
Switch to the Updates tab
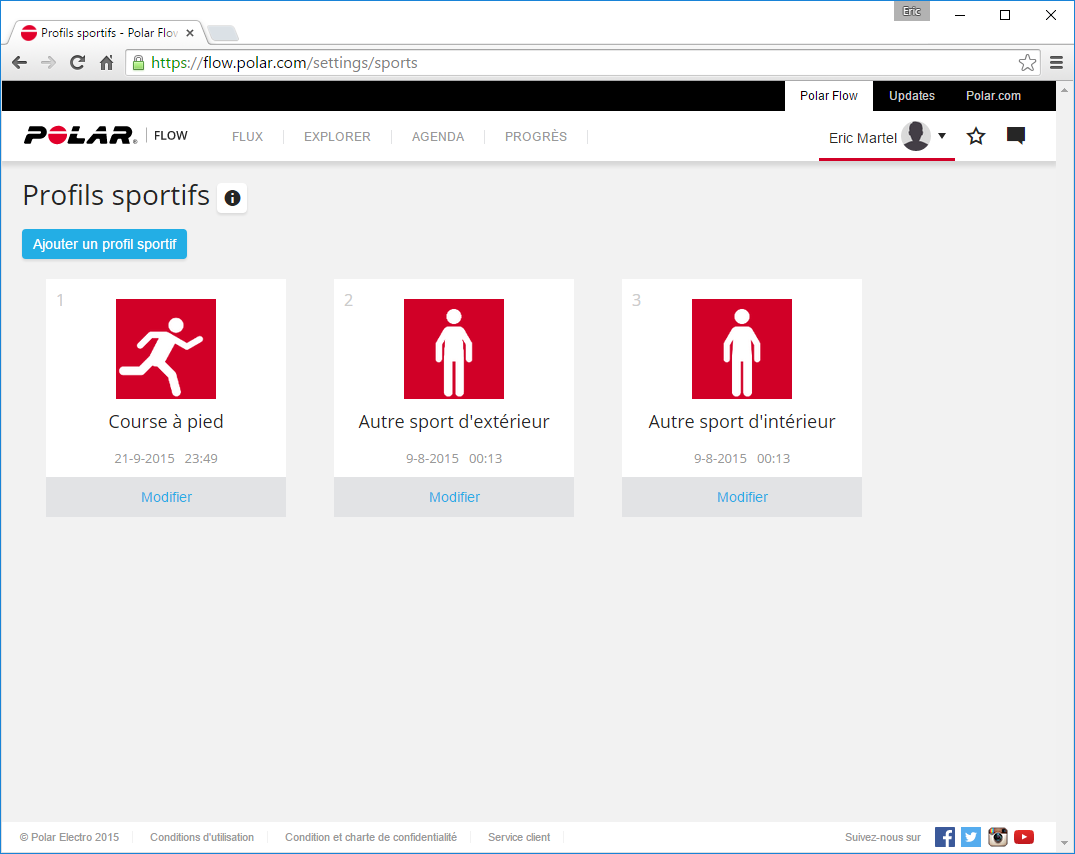(912, 96)
